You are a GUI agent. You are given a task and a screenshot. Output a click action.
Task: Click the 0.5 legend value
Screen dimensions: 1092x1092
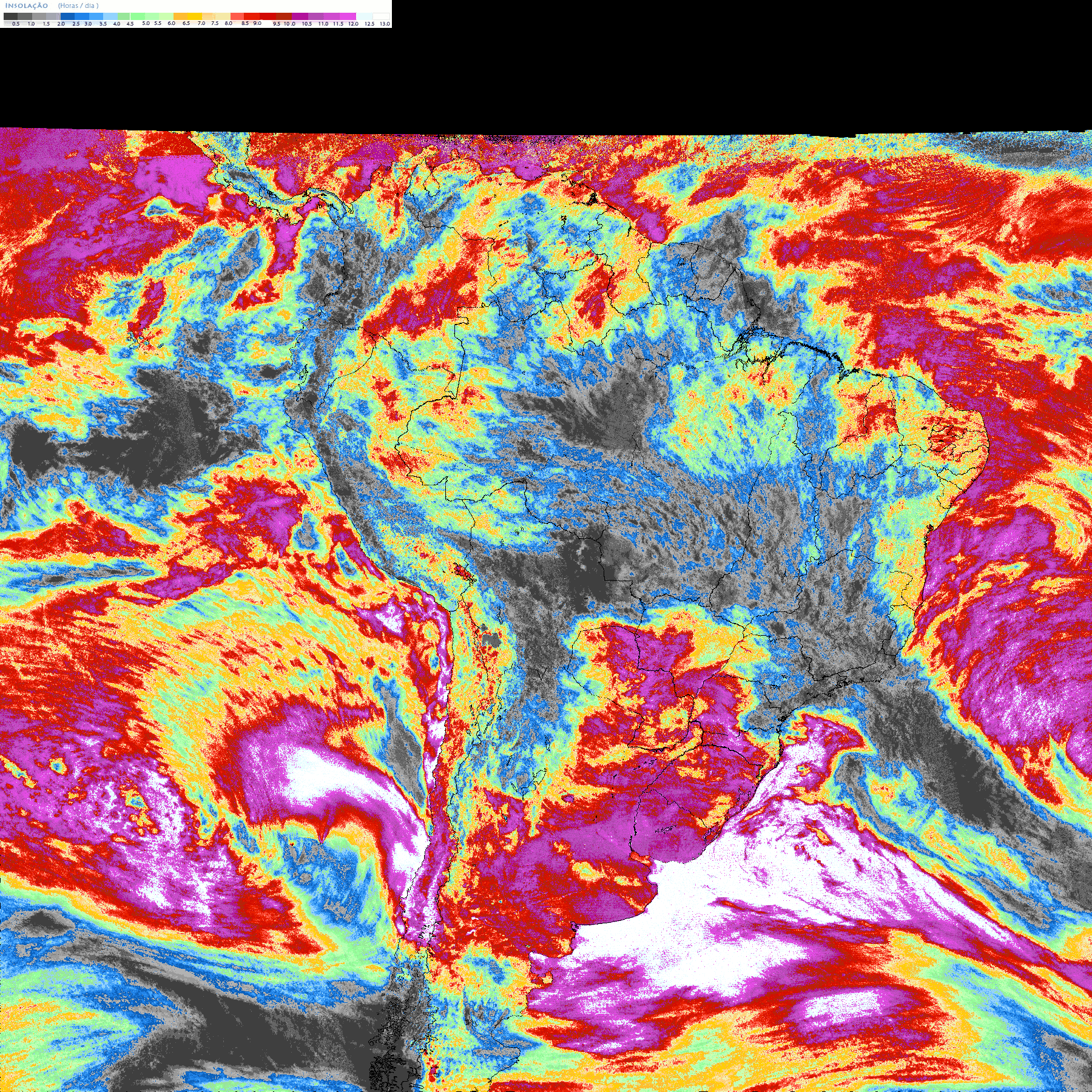pyautogui.click(x=16, y=24)
